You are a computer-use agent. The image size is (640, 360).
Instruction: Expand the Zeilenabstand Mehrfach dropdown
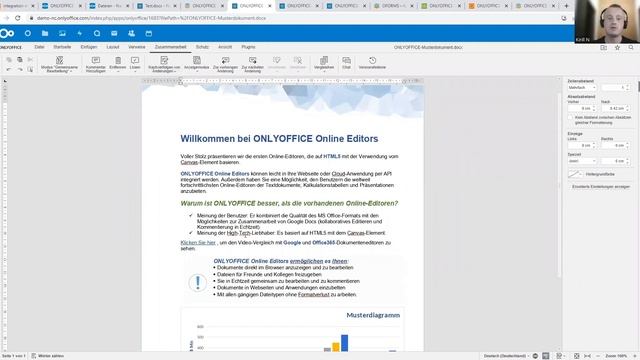(582, 88)
